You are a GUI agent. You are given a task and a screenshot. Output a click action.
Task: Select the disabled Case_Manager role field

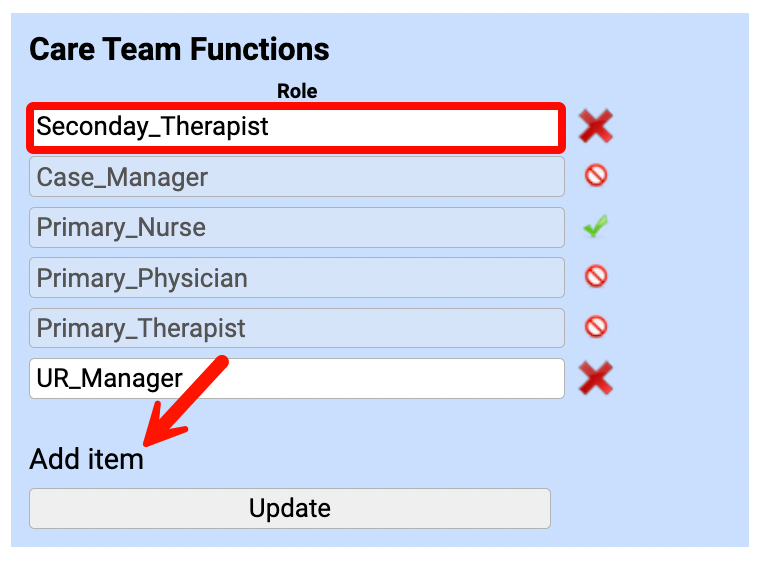(295, 177)
